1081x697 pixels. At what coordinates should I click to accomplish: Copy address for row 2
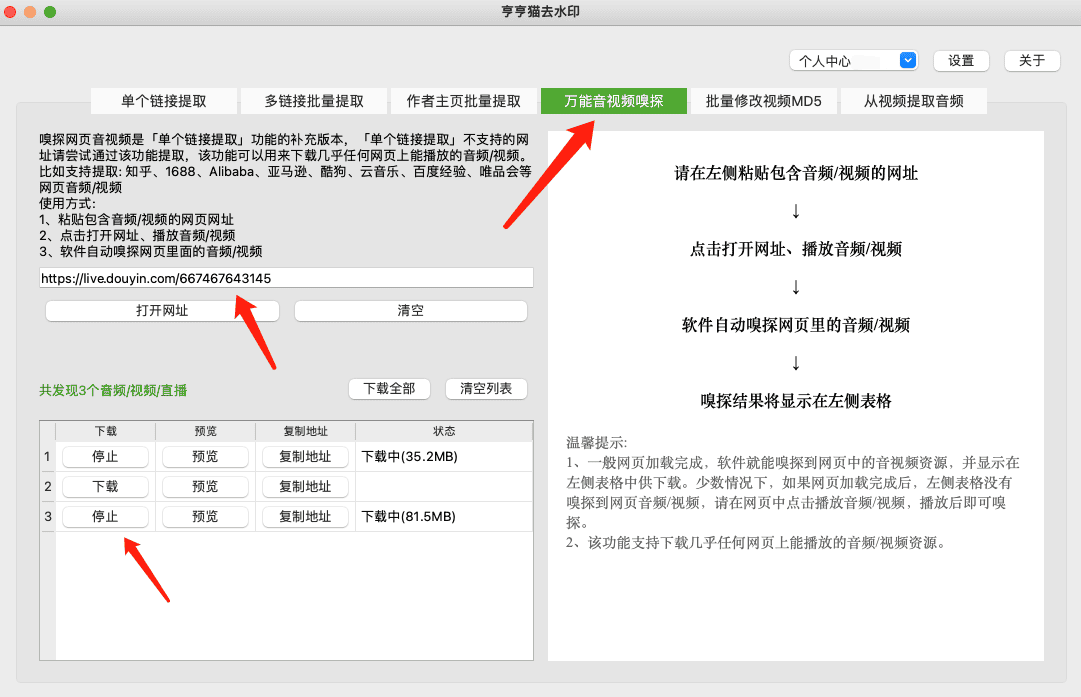coord(305,486)
